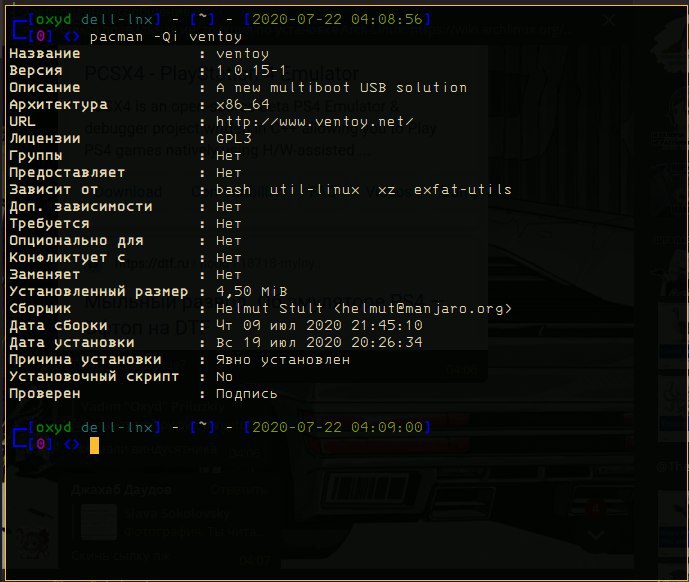The image size is (689, 582).
Task: Click 'Установочный скрипт' field label
Action: click(94, 377)
